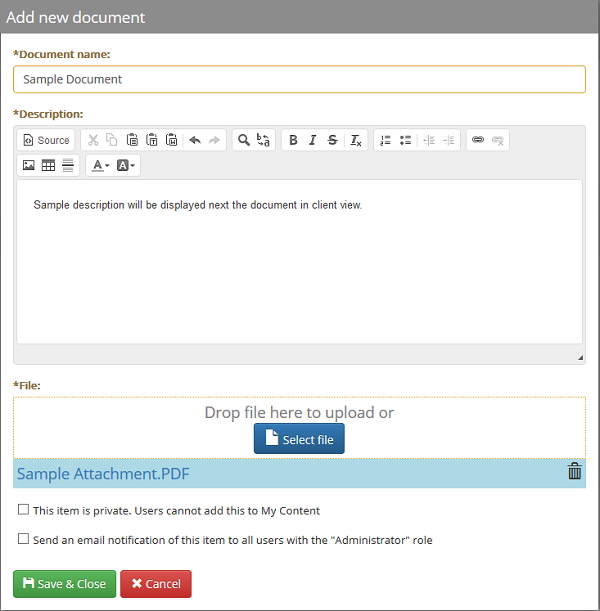Click the Source view button in editor
Image resolution: width=600 pixels, height=611 pixels.
pyautogui.click(x=46, y=140)
